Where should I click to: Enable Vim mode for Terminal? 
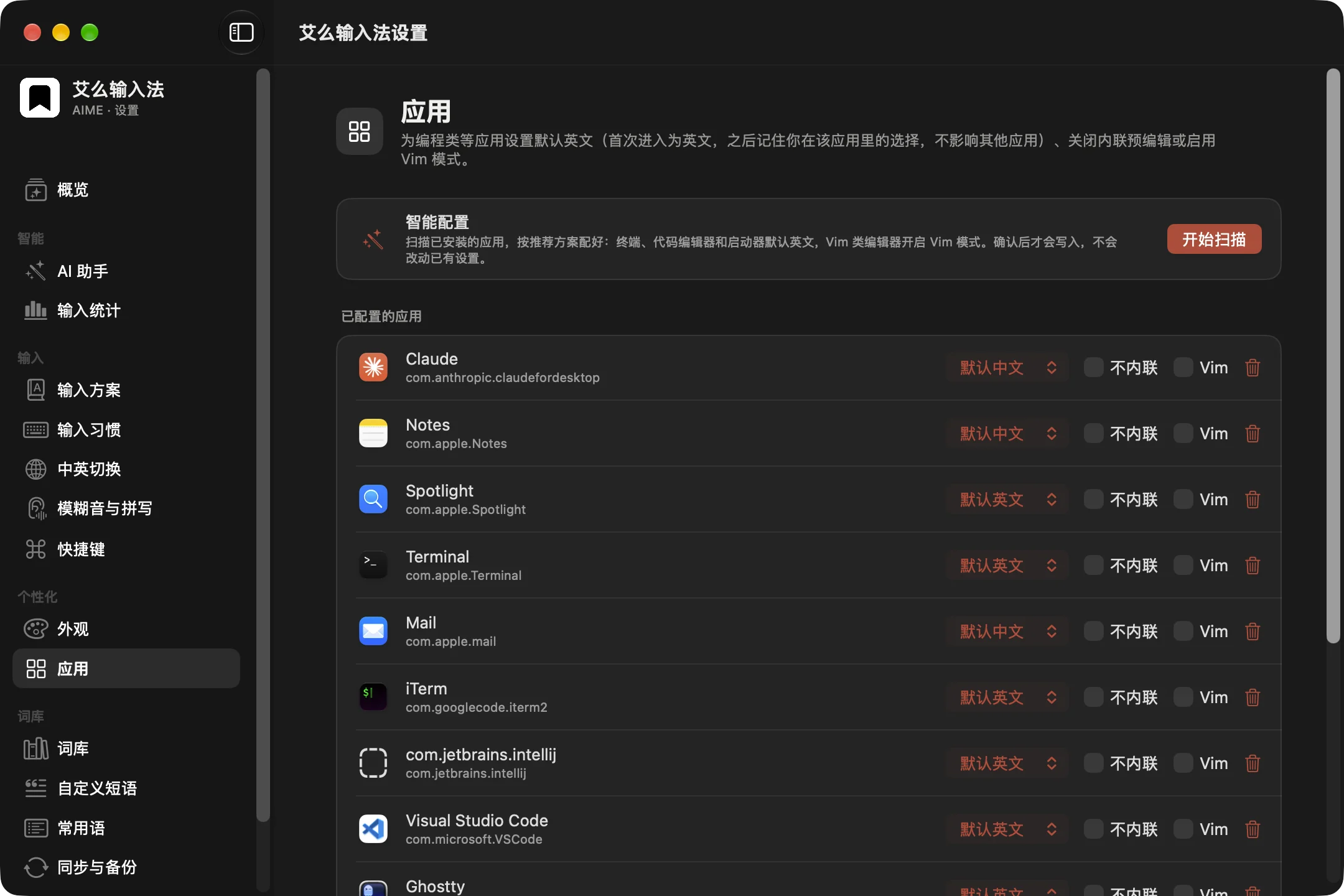1183,566
